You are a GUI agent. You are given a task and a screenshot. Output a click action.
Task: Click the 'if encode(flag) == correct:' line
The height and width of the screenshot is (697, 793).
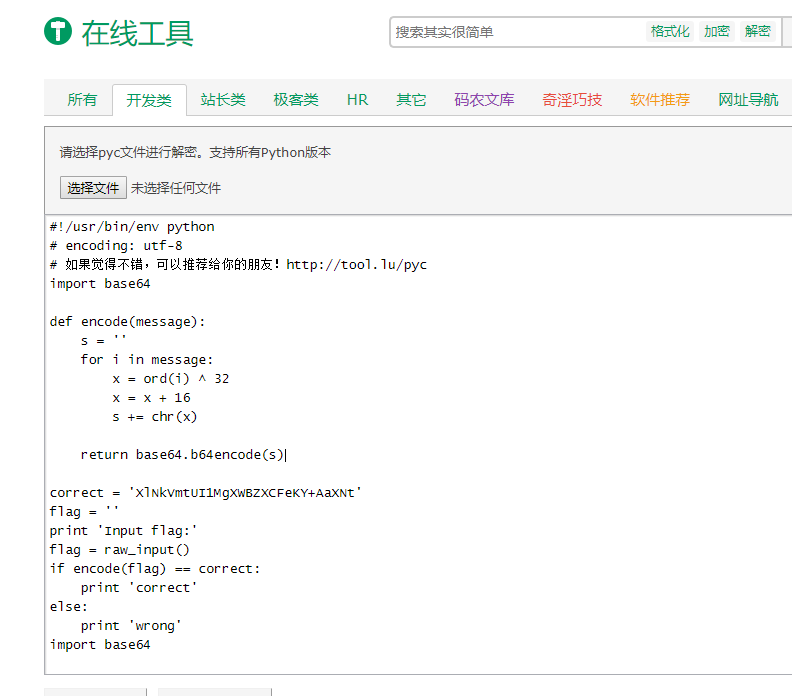pyautogui.click(x=155, y=569)
